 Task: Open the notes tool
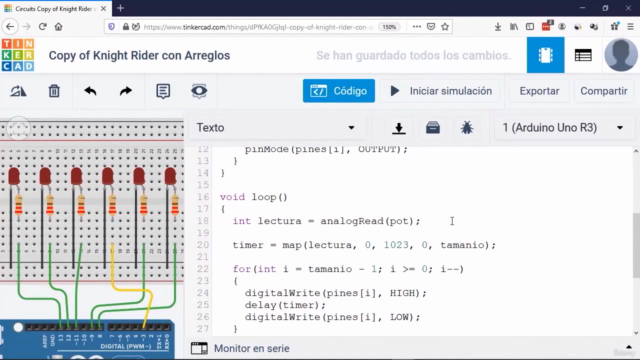[163, 91]
